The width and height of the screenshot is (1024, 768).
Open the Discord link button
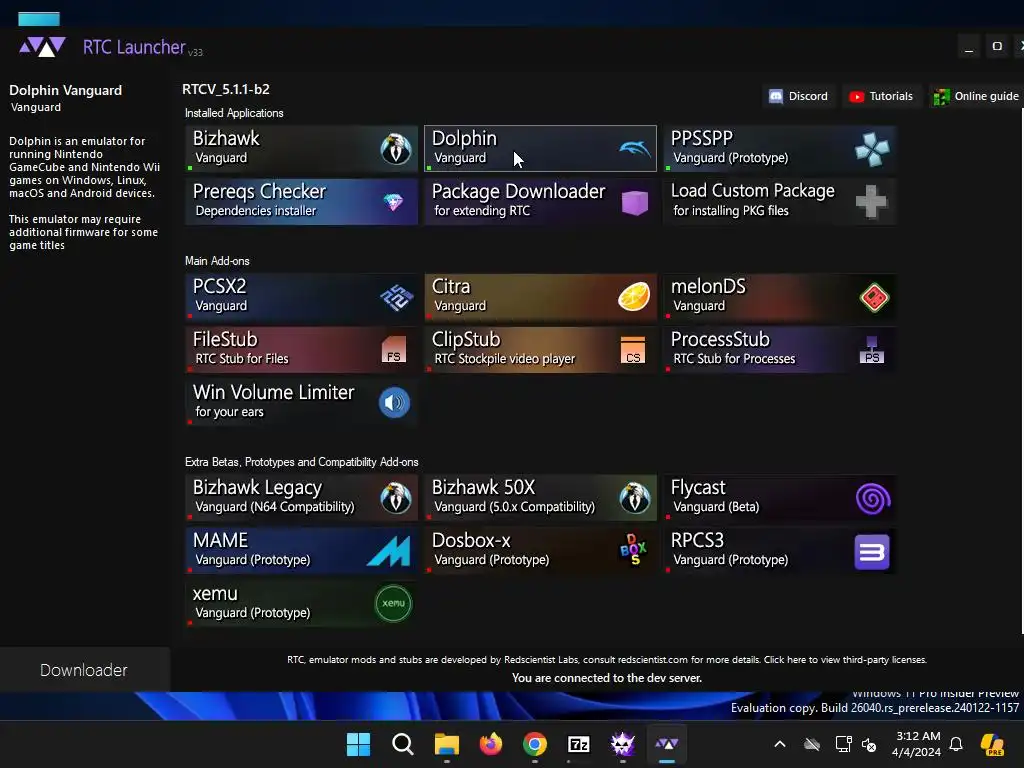click(798, 97)
